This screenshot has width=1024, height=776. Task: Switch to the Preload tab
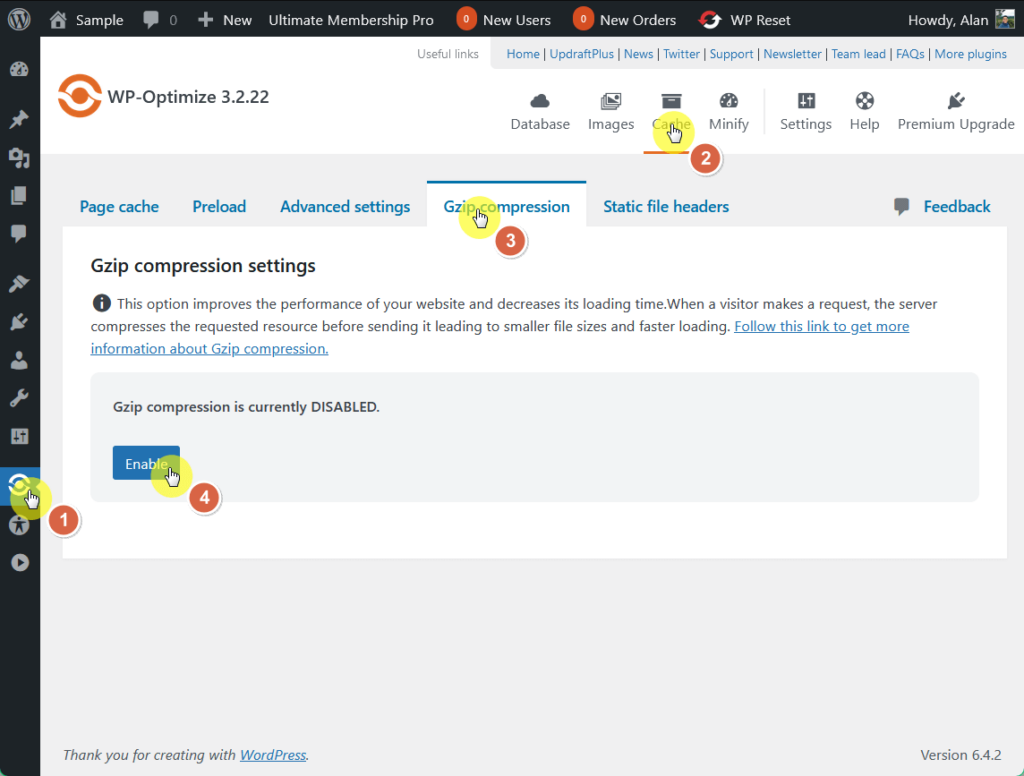[219, 206]
